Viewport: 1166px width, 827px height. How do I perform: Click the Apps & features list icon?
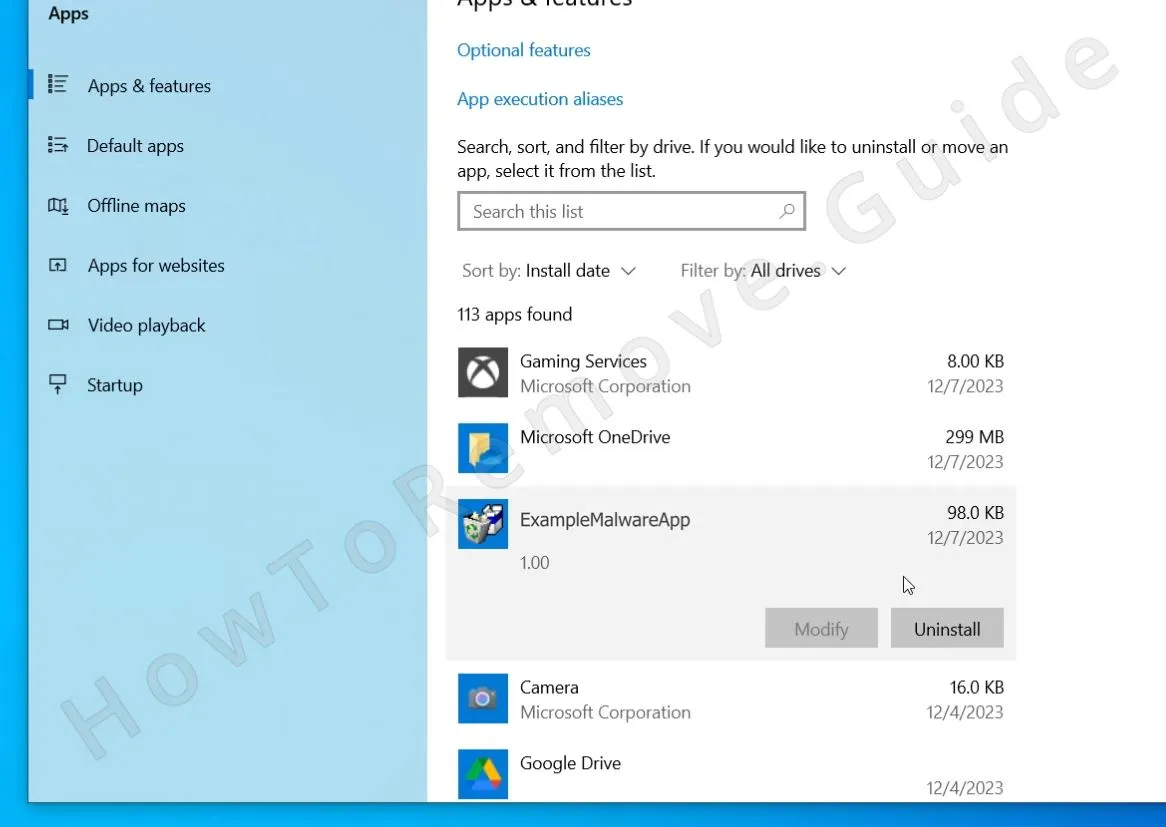coord(58,84)
